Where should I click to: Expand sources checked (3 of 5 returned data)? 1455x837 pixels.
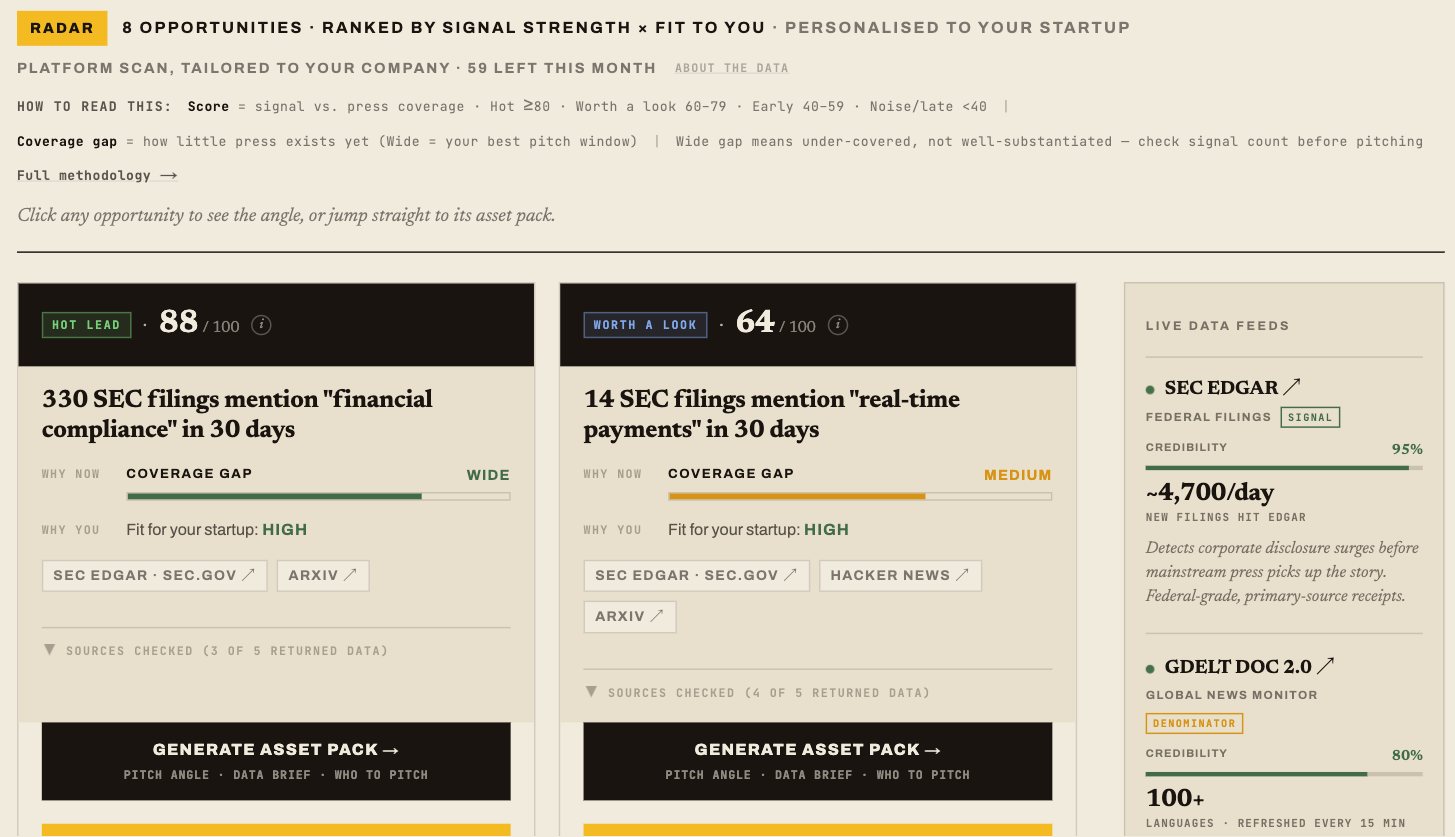(x=216, y=651)
